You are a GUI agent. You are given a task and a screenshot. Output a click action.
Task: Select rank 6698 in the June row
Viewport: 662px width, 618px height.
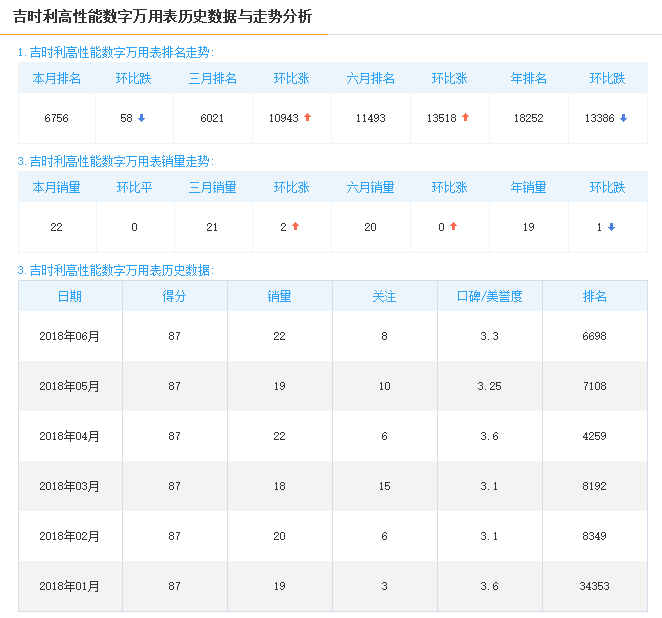pos(594,336)
